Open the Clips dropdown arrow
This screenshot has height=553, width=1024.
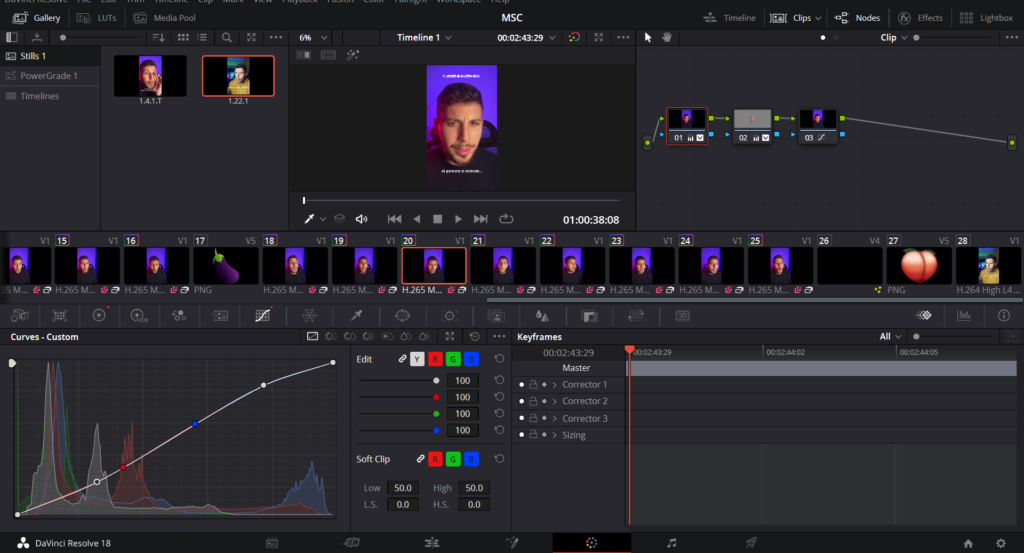tap(818, 18)
